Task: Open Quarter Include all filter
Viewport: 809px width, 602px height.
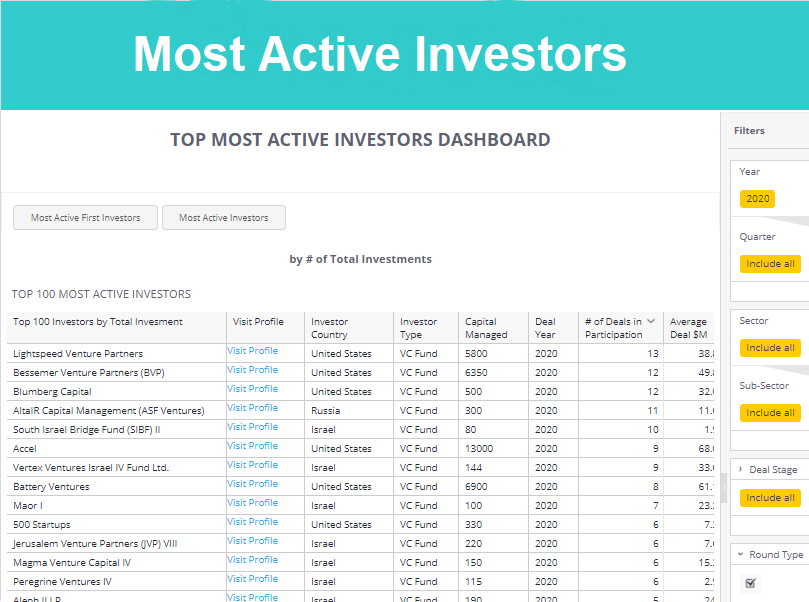Action: 769,264
